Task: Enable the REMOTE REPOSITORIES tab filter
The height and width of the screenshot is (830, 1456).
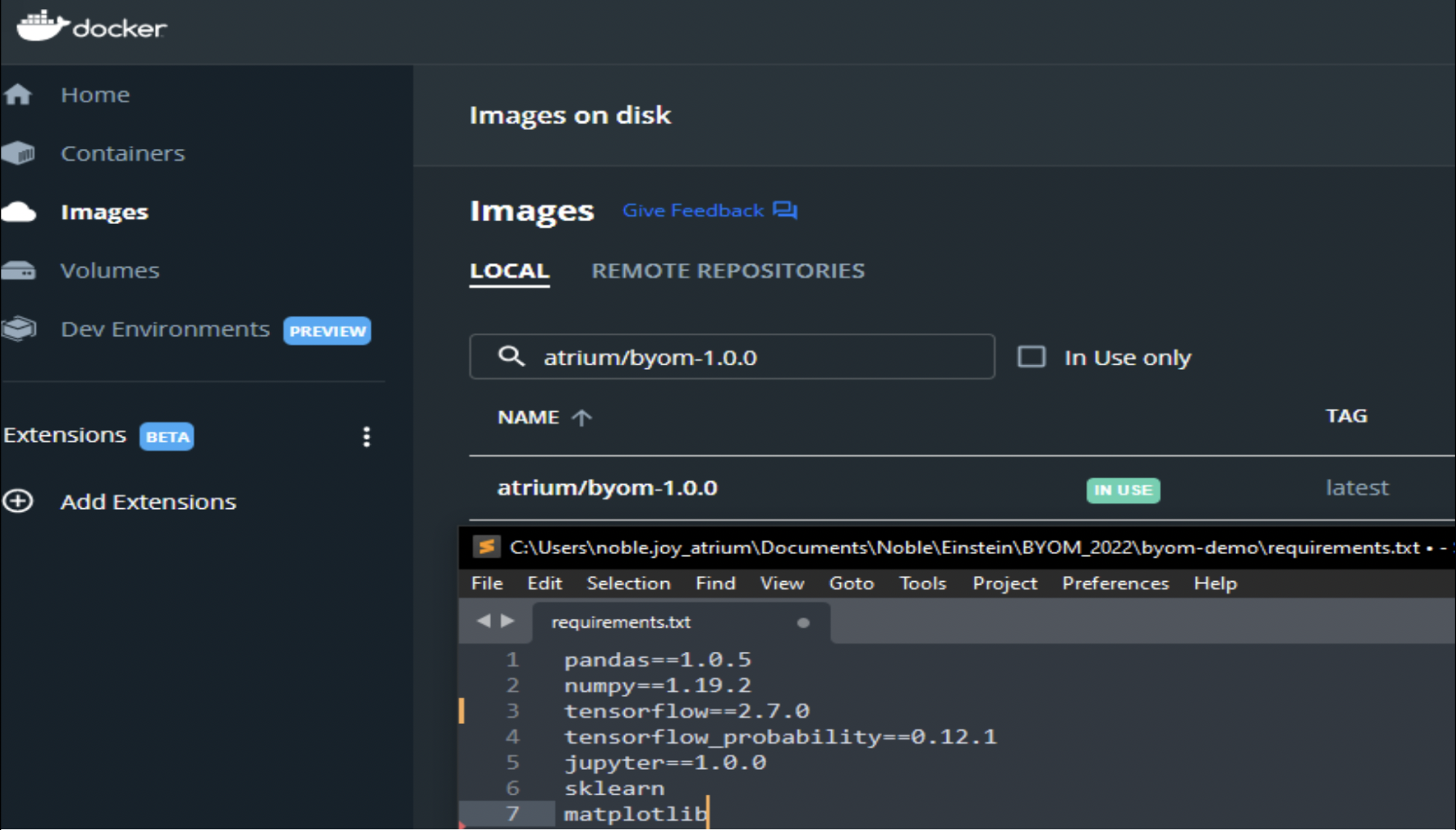Action: [x=727, y=270]
